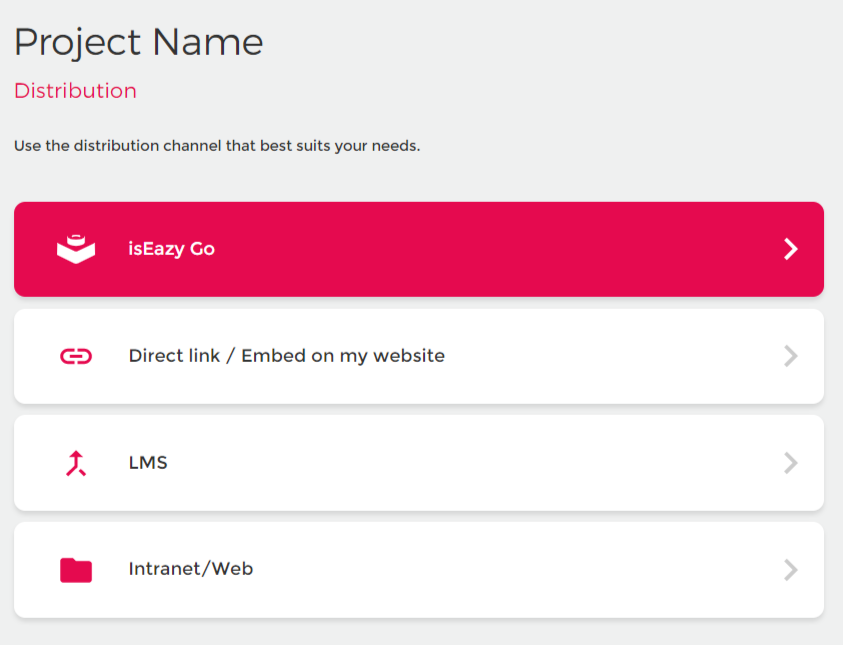The height and width of the screenshot is (645, 843).
Task: Click the red folder icon
Action: [x=76, y=570]
